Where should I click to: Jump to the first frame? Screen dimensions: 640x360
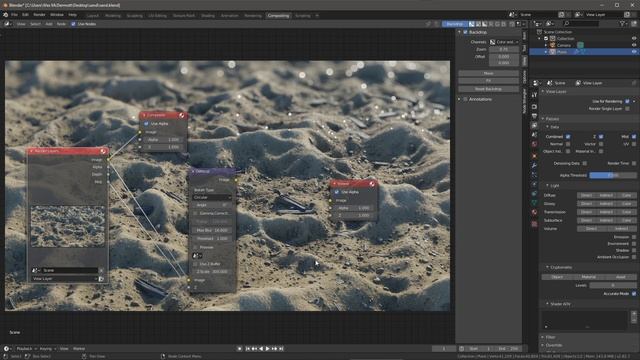coord(248,349)
